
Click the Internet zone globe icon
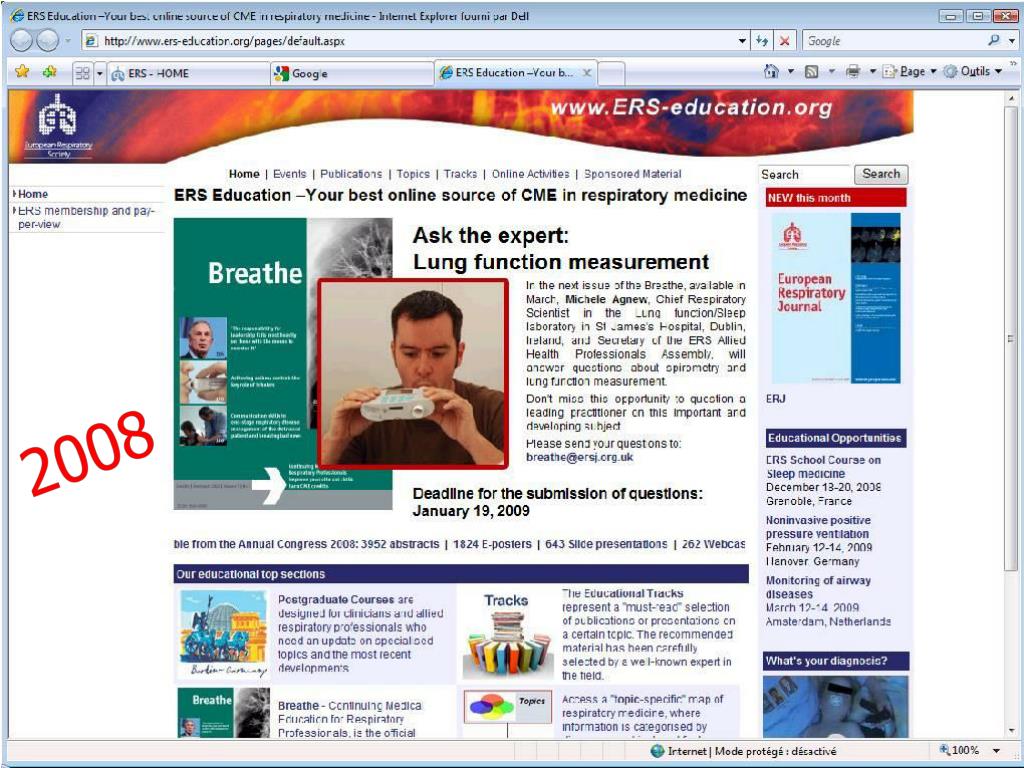coord(658,751)
